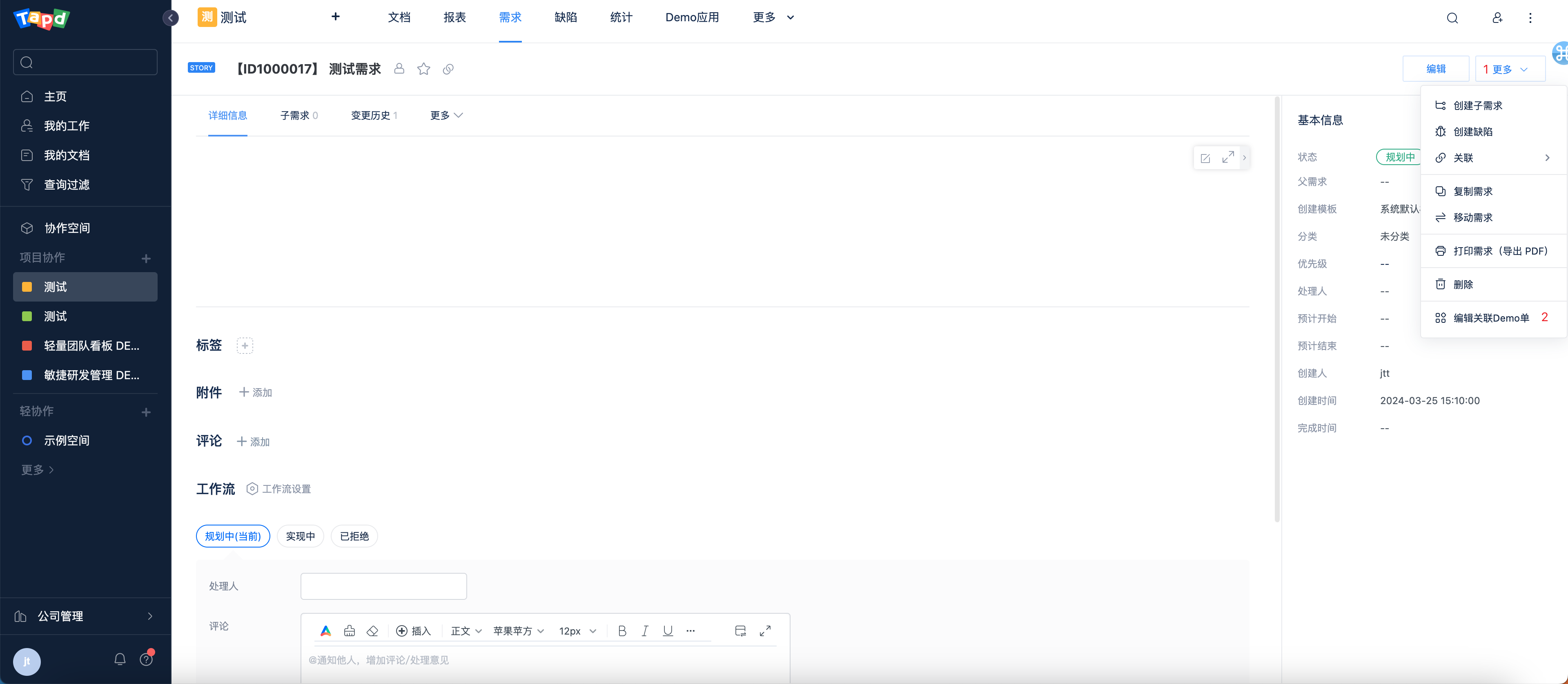Click the edit description pencil icon
The height and width of the screenshot is (684, 1568).
(x=1205, y=158)
